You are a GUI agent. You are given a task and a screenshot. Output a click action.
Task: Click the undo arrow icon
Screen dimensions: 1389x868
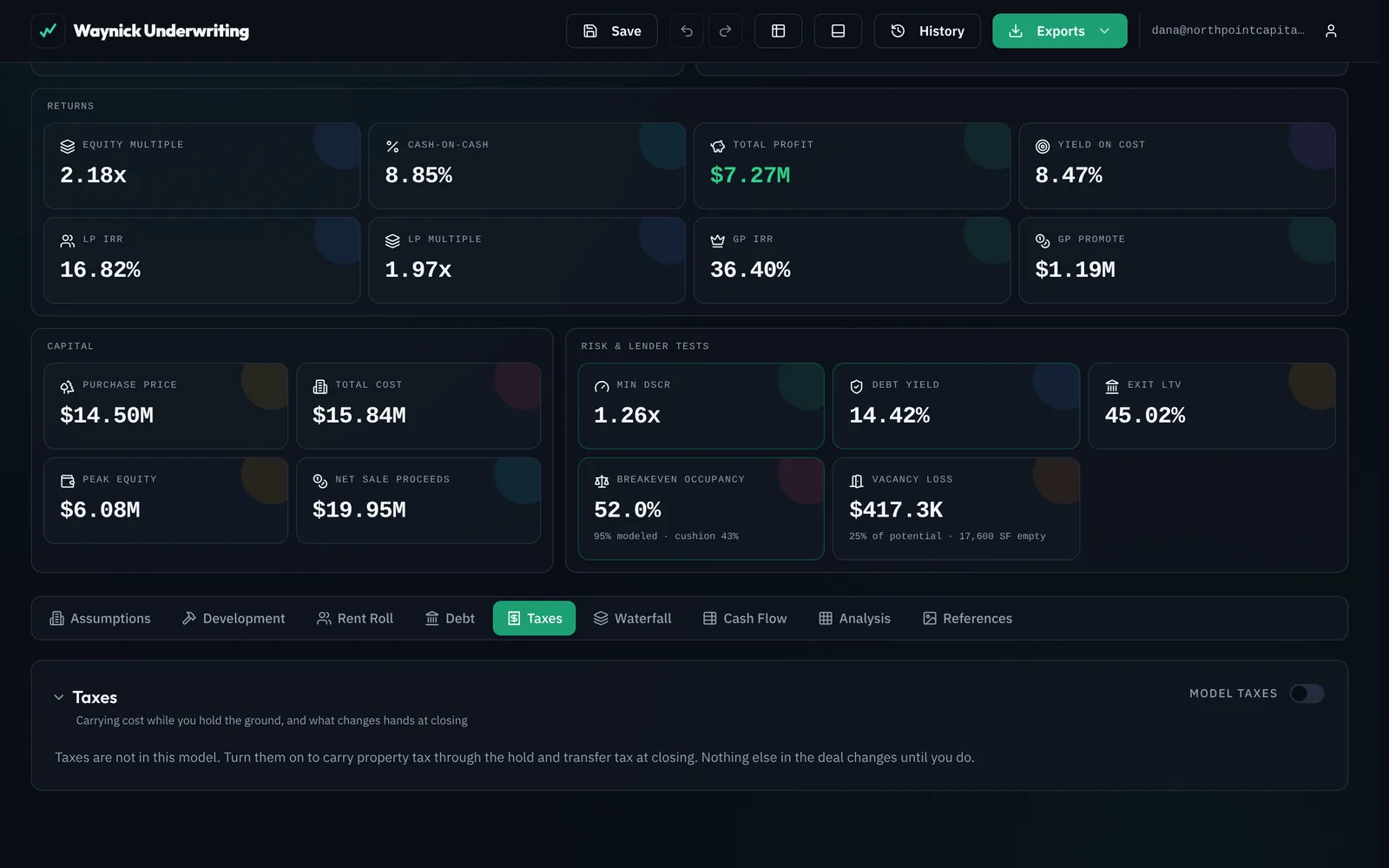click(687, 31)
